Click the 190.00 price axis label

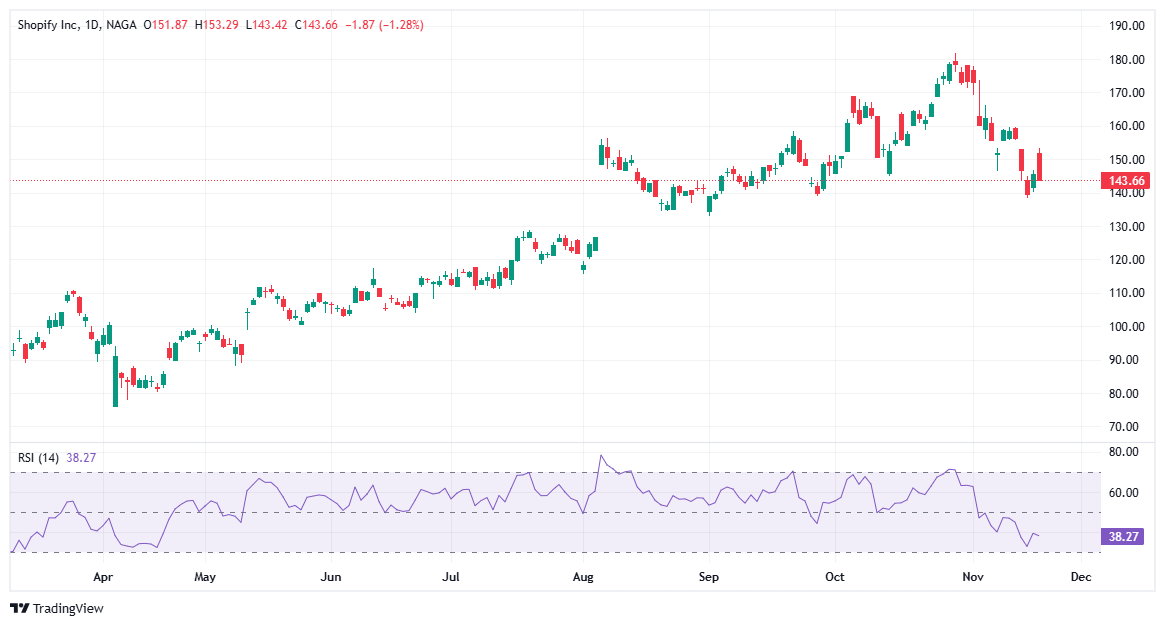point(1128,25)
